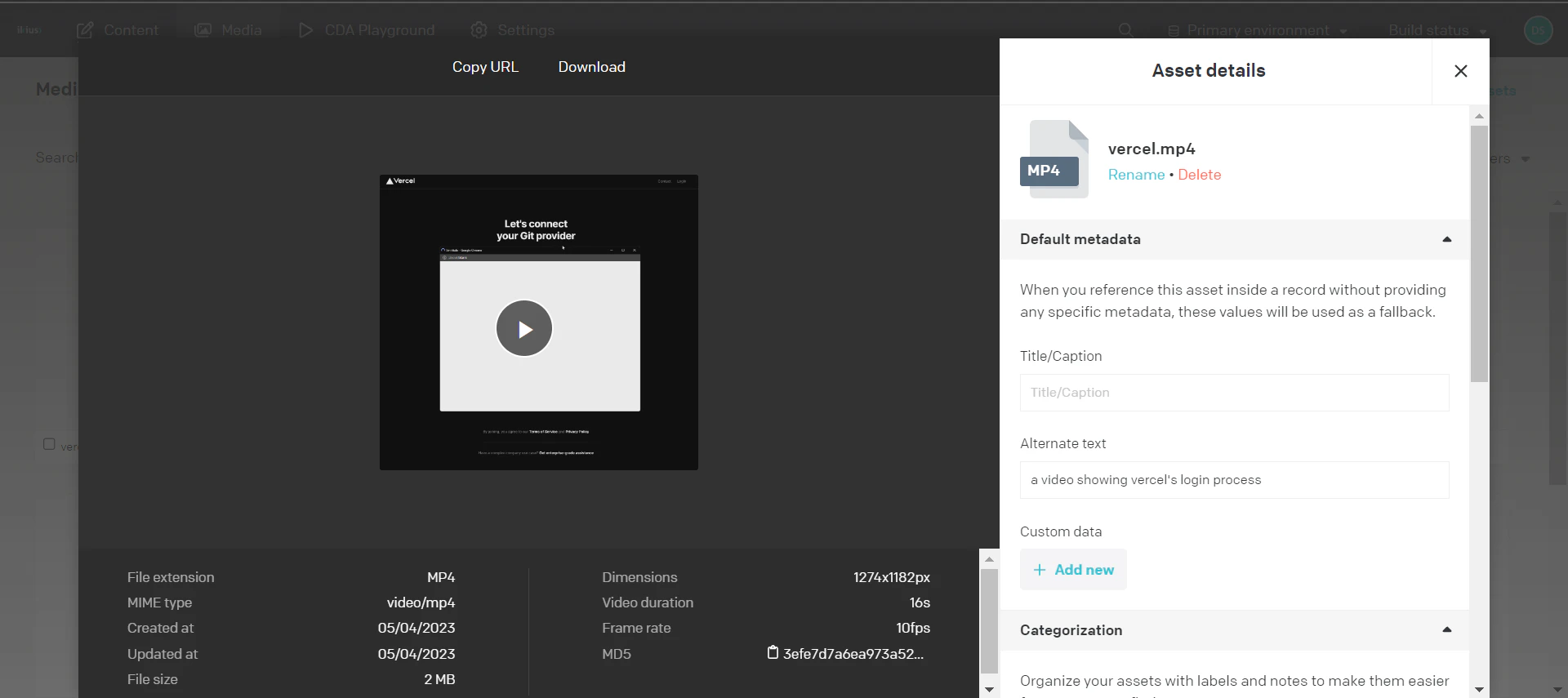Click the 16s video duration value
This screenshot has height=698, width=1568.
tap(920, 602)
